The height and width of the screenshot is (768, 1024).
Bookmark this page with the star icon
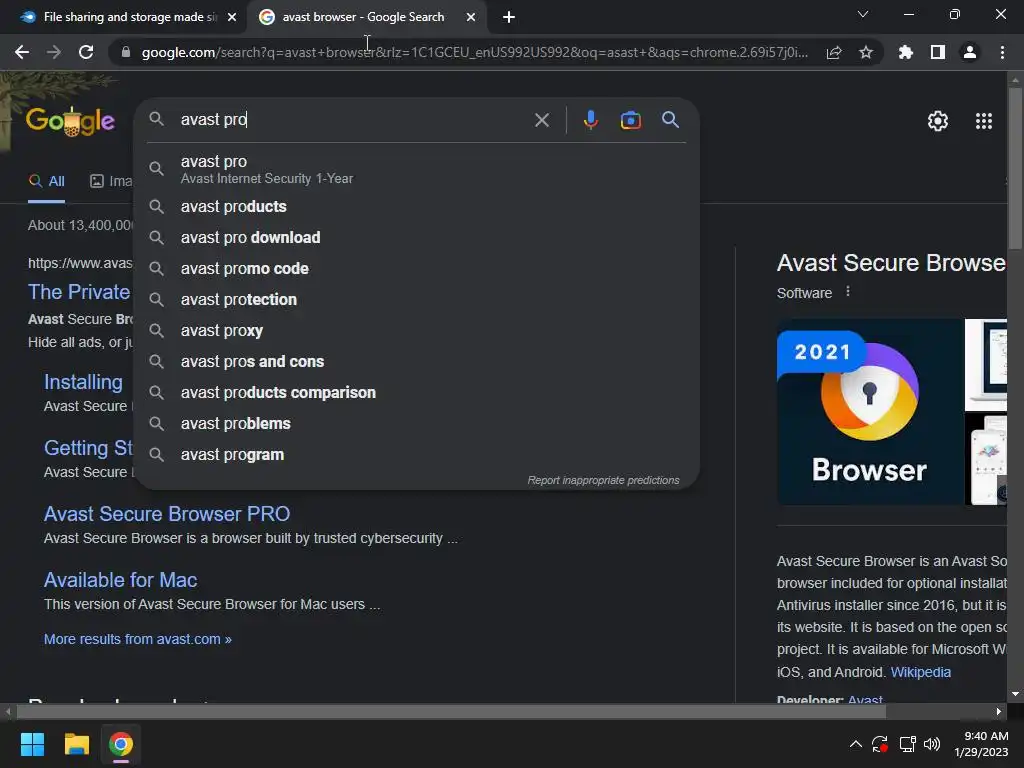click(x=865, y=52)
